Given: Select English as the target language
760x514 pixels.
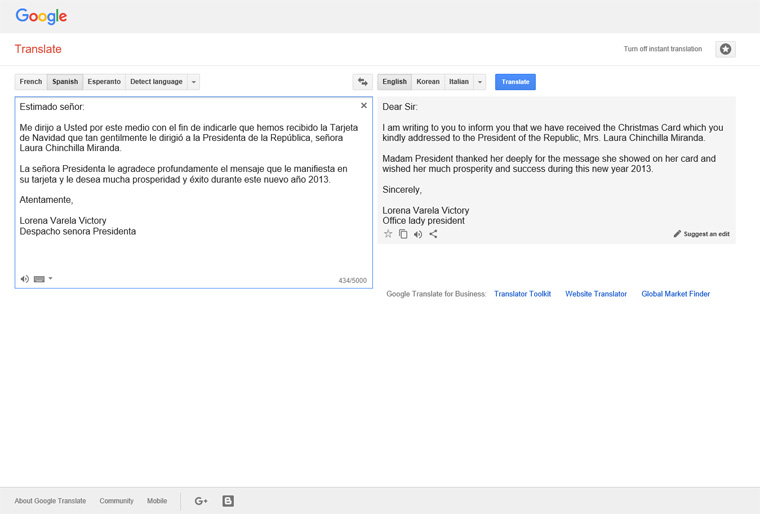Looking at the screenshot, I should pos(395,81).
